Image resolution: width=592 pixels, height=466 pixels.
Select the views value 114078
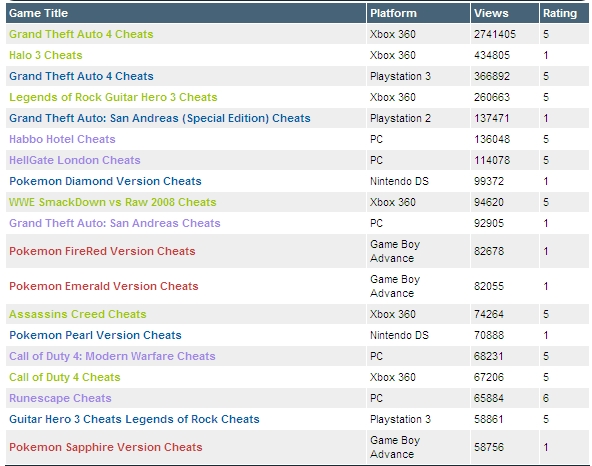[x=492, y=160]
